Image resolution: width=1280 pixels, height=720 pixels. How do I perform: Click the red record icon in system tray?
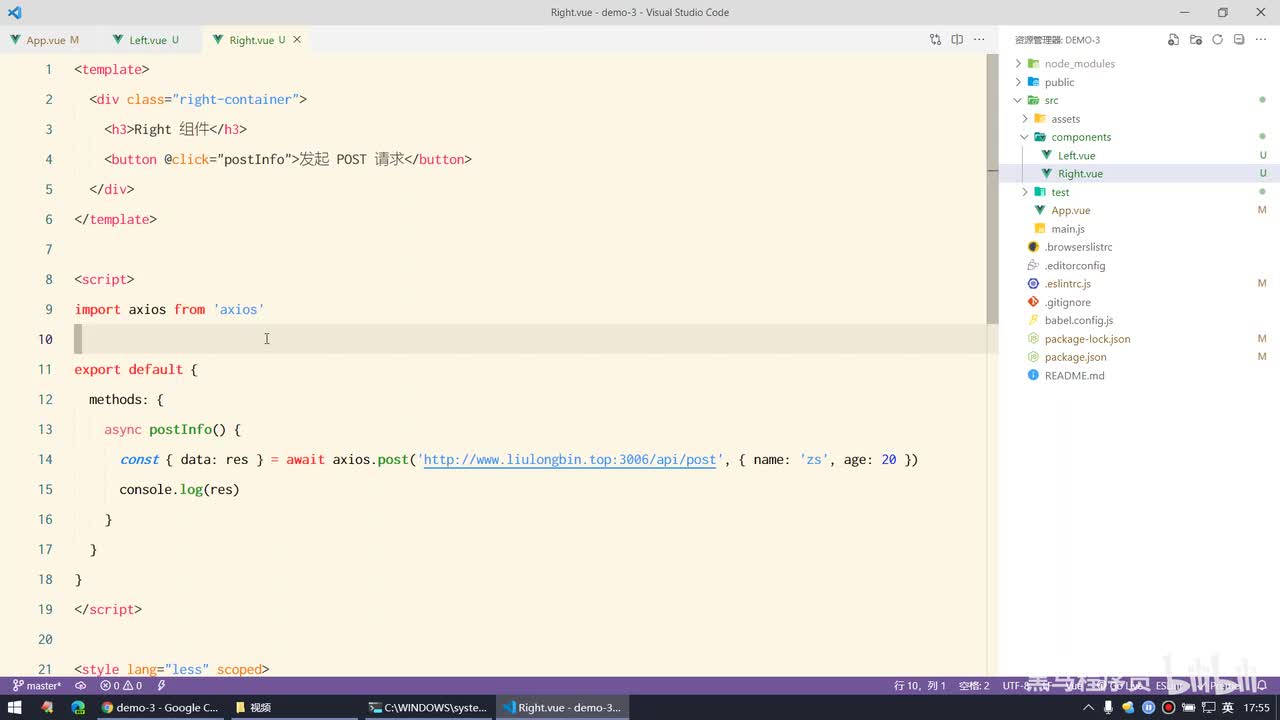[1168, 707]
